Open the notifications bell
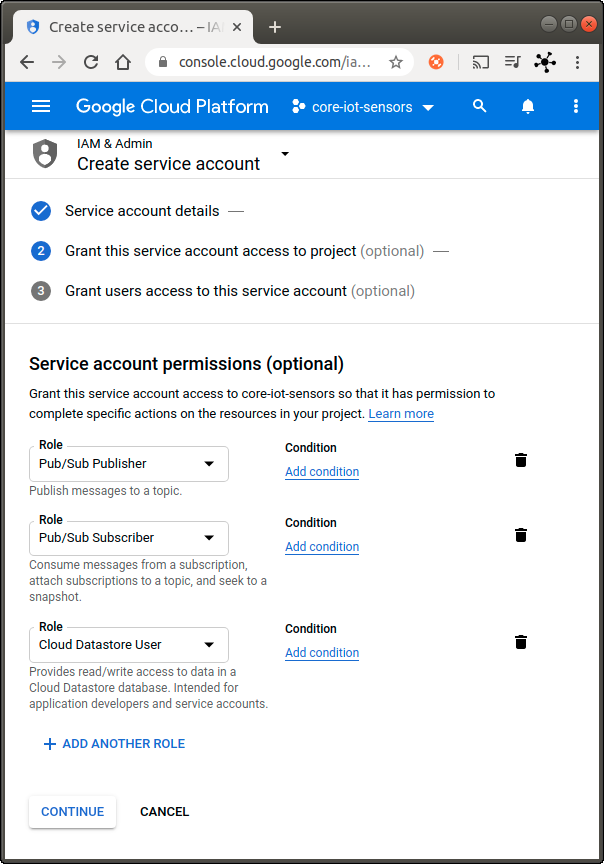This screenshot has height=864, width=604. coord(528,106)
